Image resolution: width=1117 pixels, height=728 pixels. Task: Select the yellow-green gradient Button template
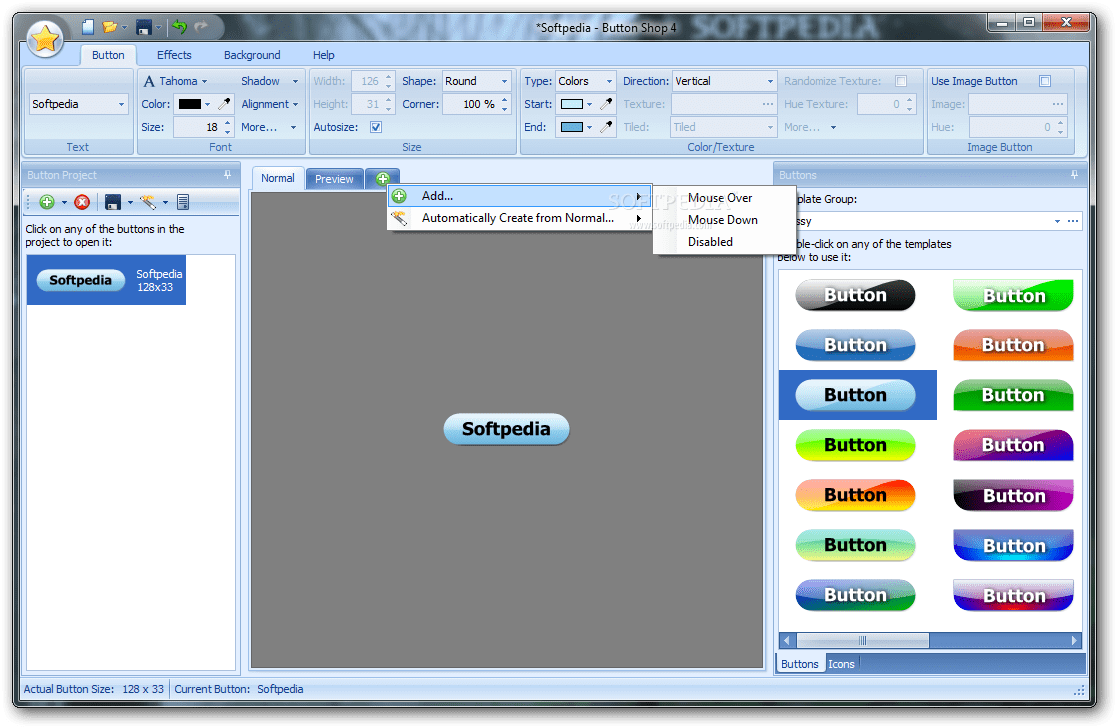pyautogui.click(x=855, y=445)
